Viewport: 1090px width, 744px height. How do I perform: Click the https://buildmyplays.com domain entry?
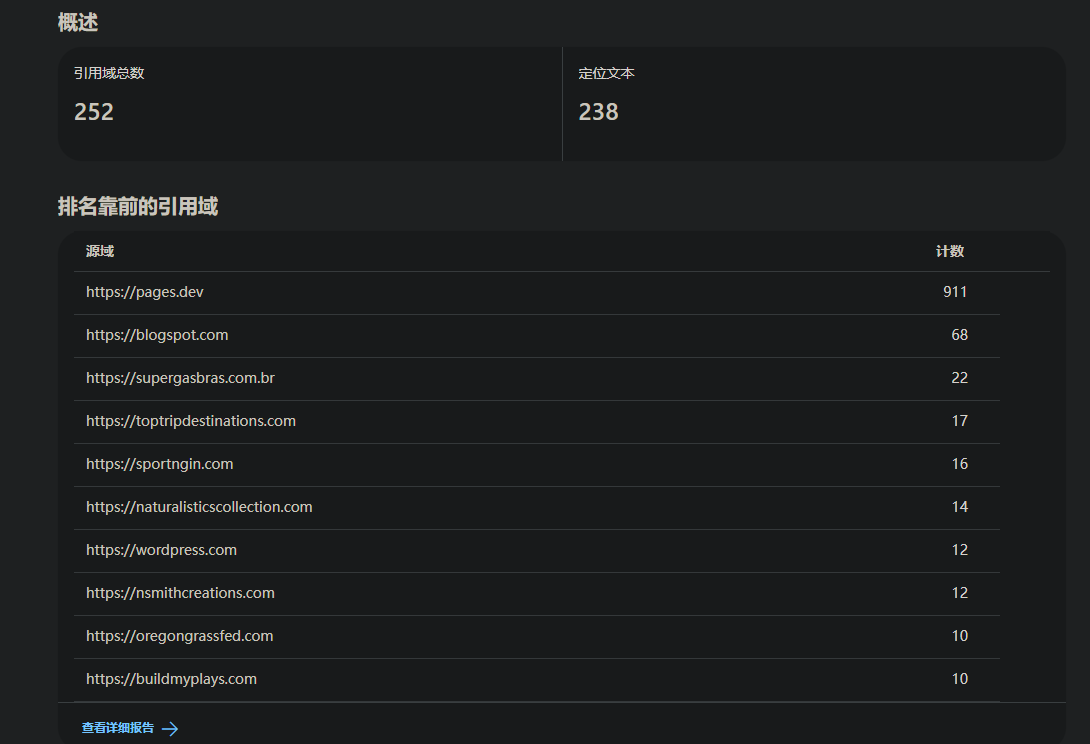[x=171, y=679]
